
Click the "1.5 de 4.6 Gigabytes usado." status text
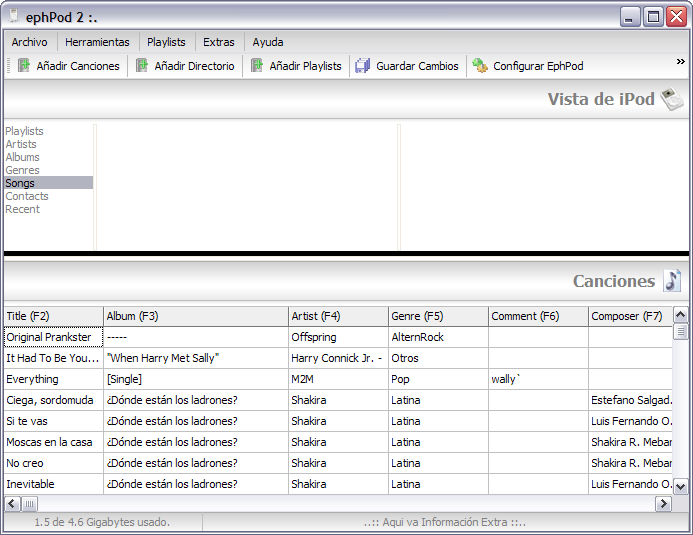pos(102,522)
